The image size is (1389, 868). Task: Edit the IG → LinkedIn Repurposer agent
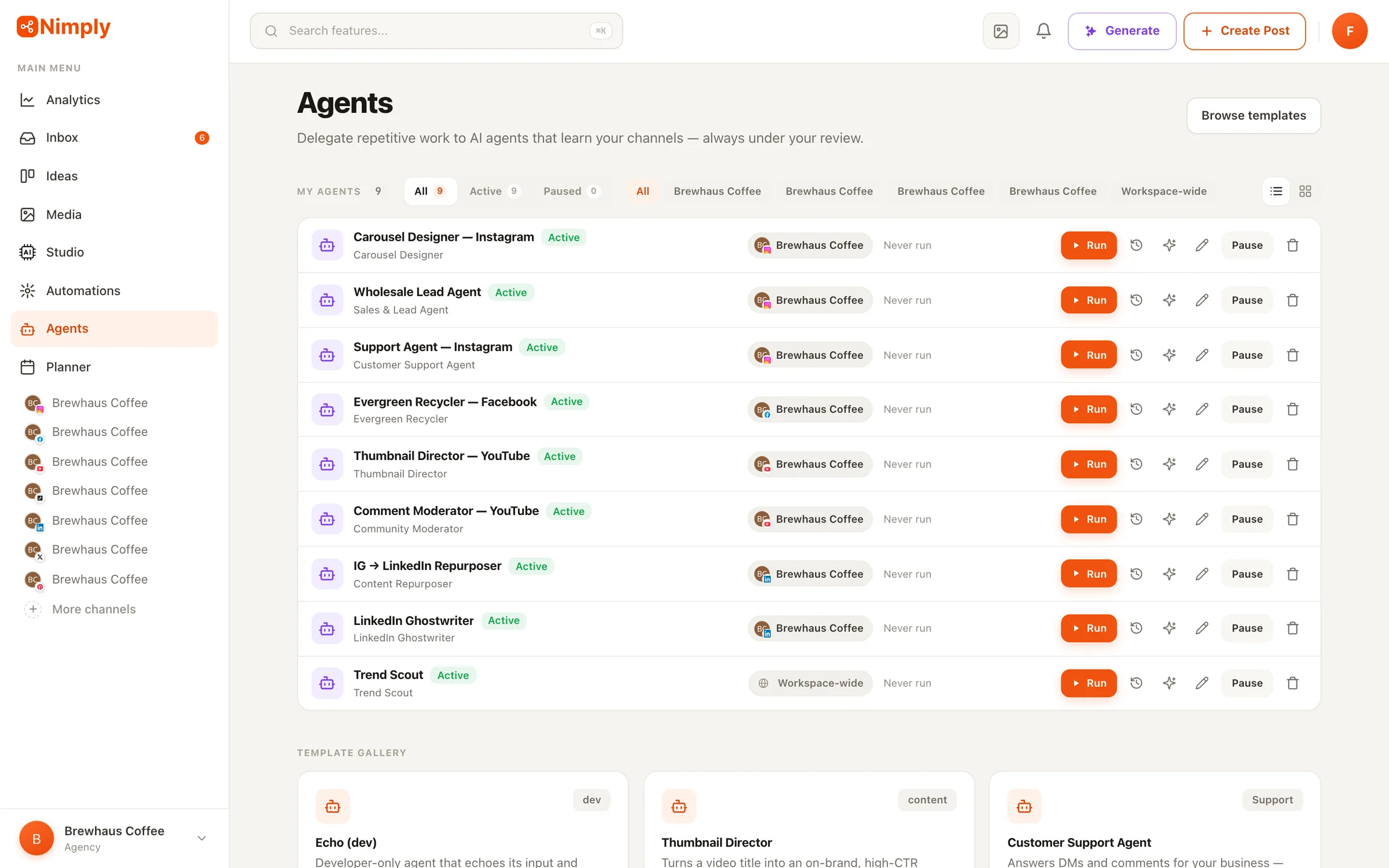click(1202, 574)
